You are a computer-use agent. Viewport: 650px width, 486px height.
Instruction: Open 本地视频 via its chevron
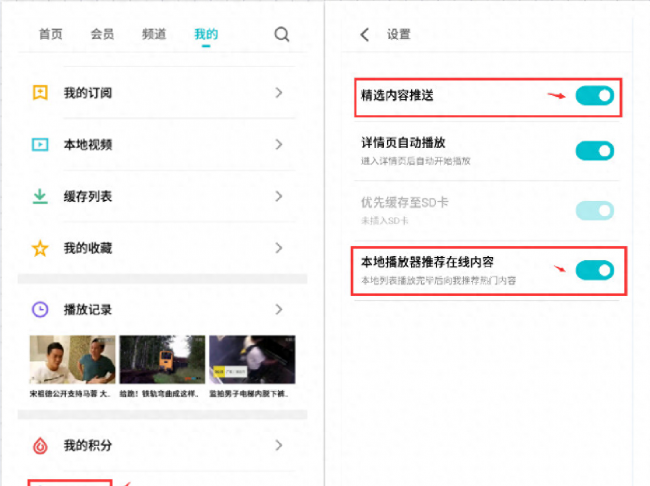point(279,144)
